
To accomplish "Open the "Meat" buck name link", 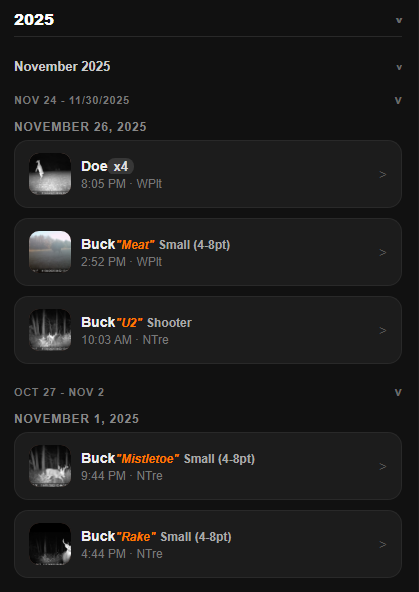I will coord(136,245).
